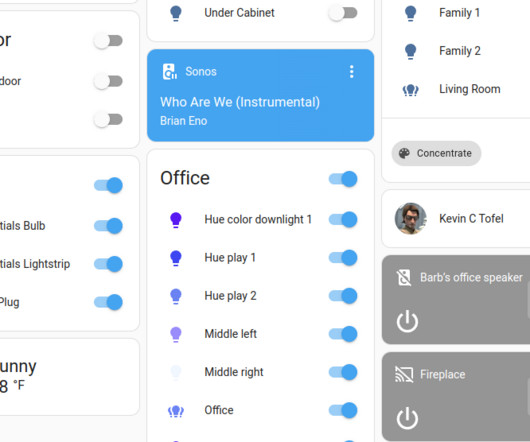Click the Office light group icon
This screenshot has width=530, height=442.
pyautogui.click(x=176, y=411)
